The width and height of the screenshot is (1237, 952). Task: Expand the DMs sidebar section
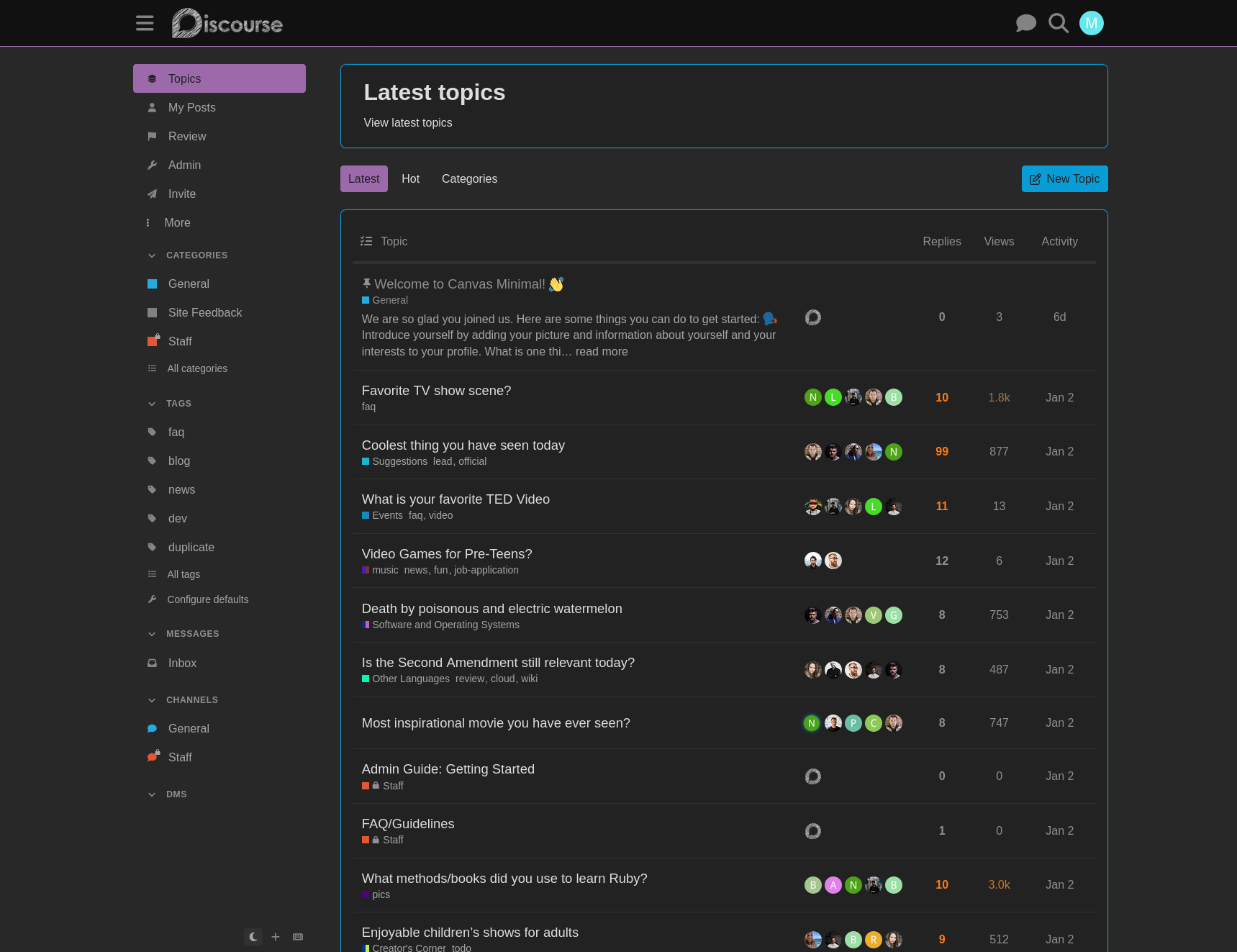pyautogui.click(x=152, y=794)
